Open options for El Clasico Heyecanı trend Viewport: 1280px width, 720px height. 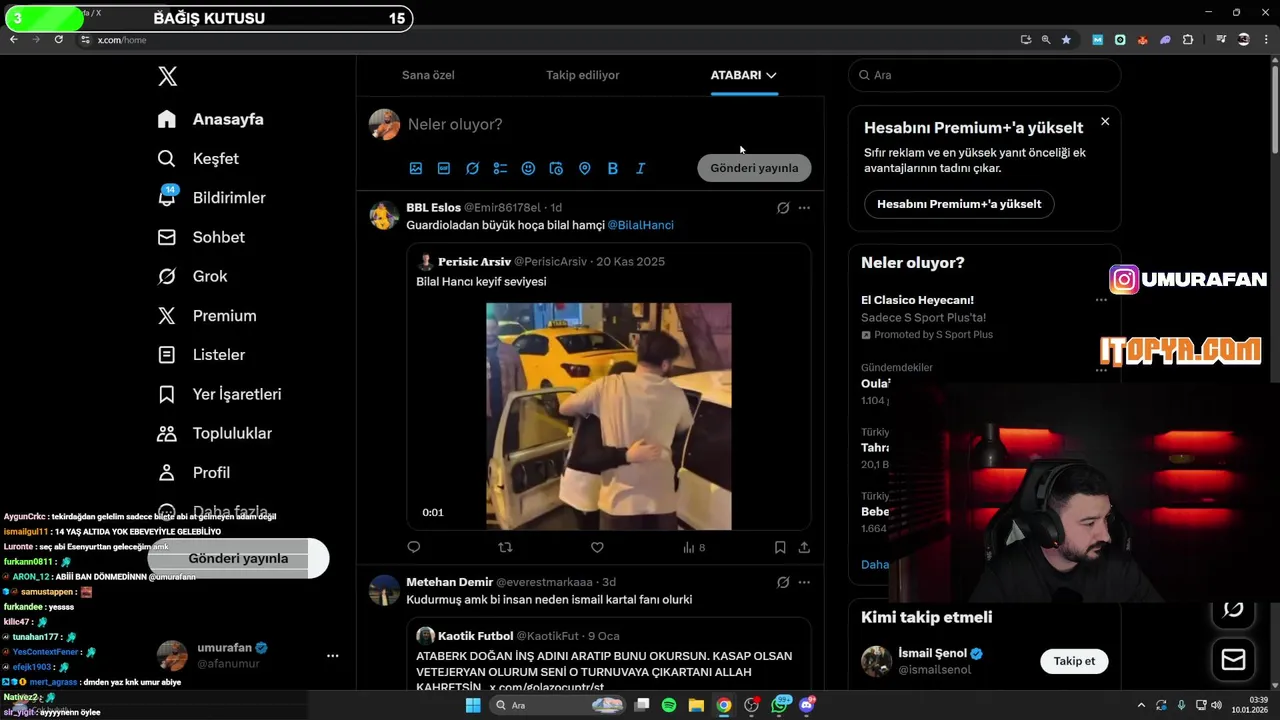pos(1101,300)
